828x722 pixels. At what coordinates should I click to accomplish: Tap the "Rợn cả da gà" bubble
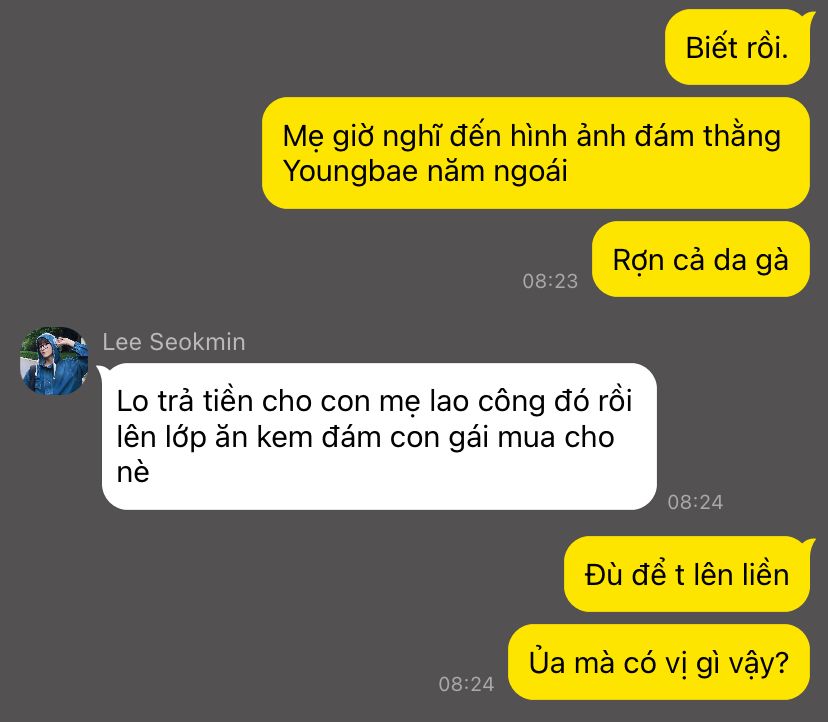pos(701,259)
